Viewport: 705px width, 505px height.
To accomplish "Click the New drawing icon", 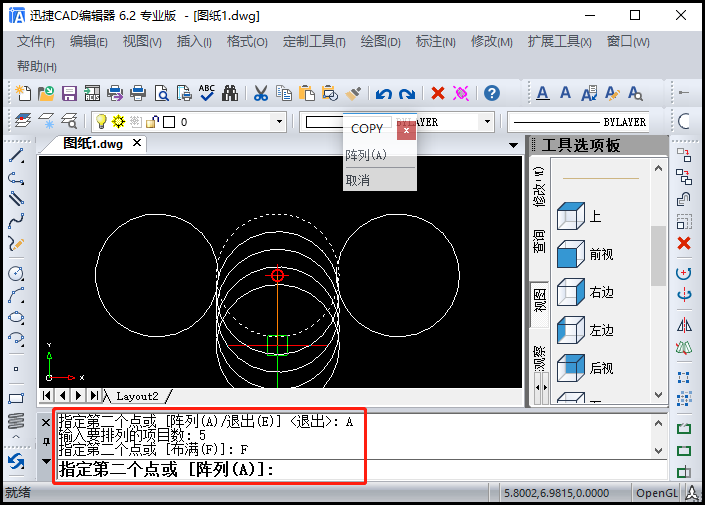I will point(23,93).
